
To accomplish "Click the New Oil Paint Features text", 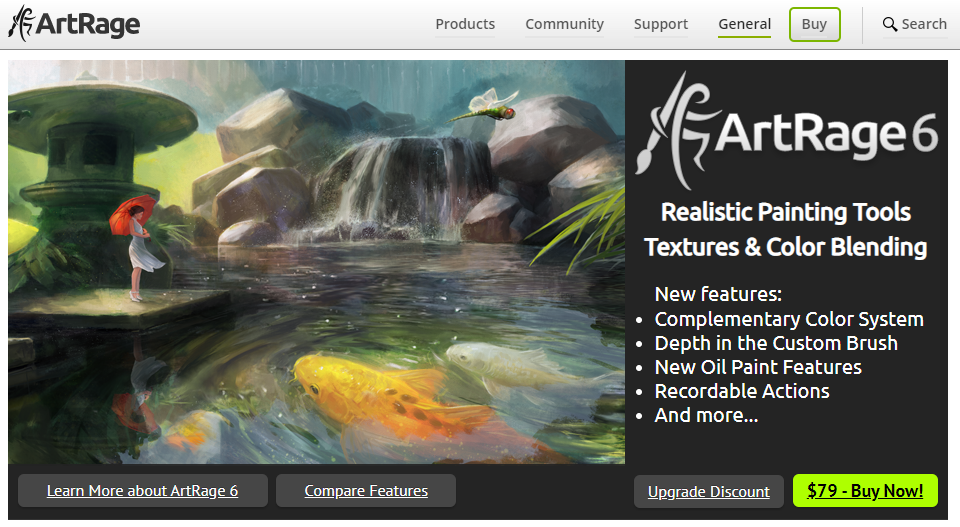I will pos(758,367).
